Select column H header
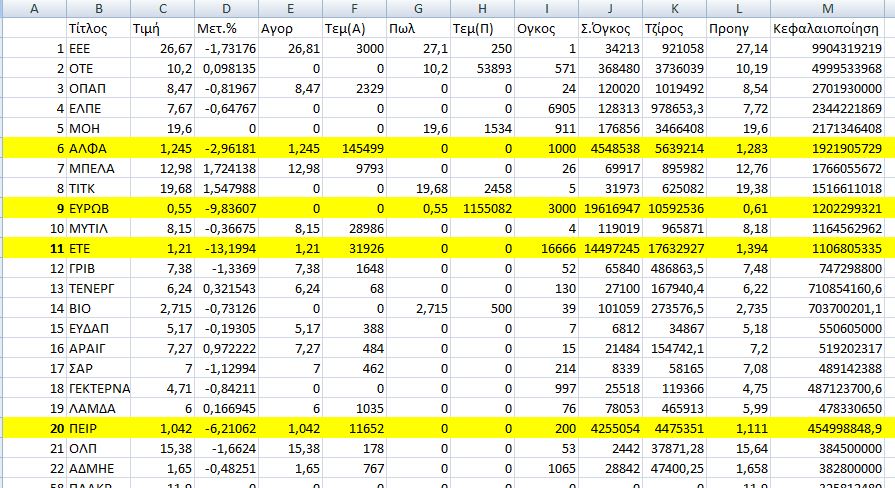895x488 pixels. point(482,9)
